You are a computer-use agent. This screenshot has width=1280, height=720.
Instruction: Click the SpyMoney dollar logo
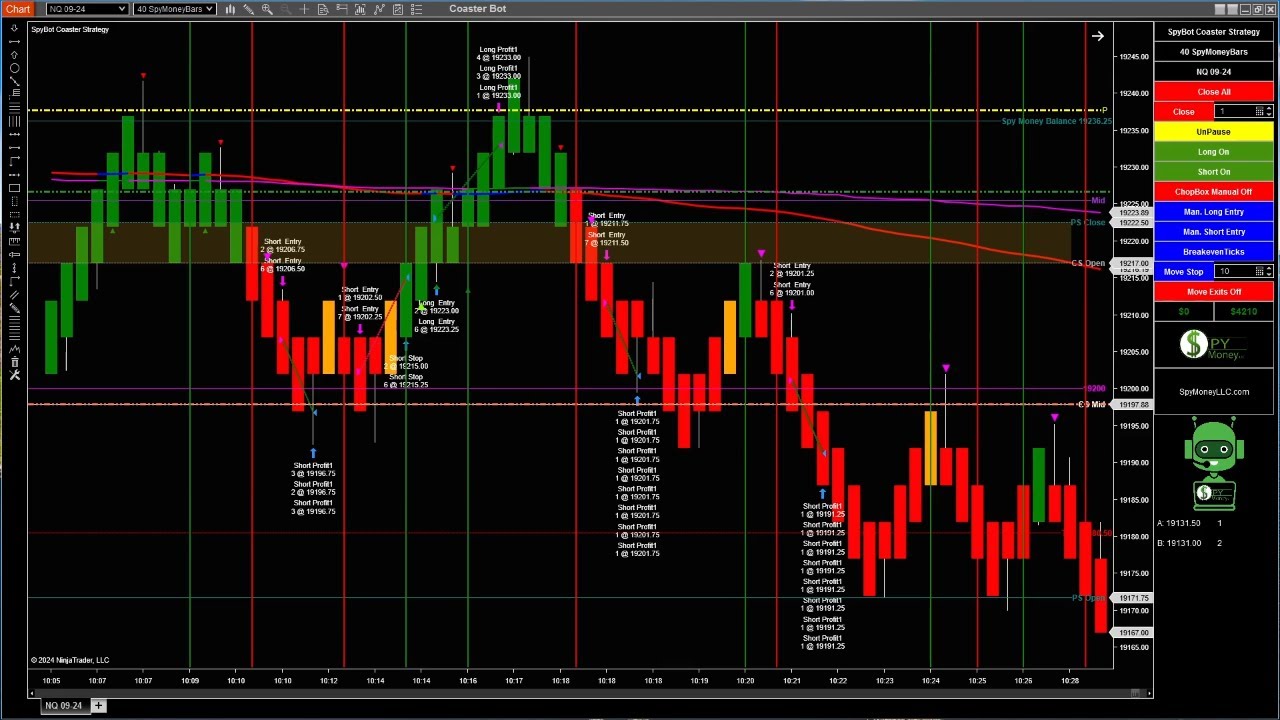point(1213,347)
